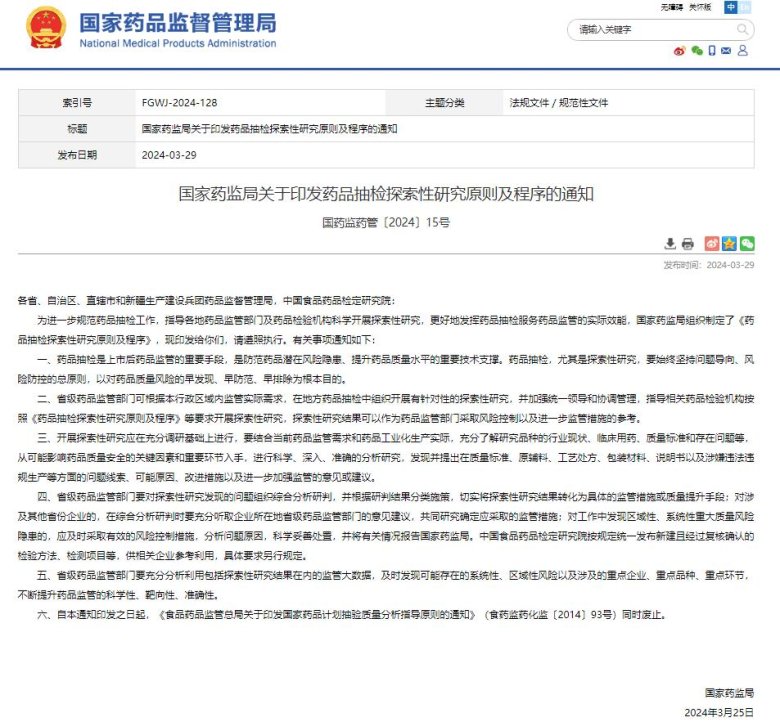Screen dimensions: 780x722
Task: Switch language to Chinese with 中 button
Action: click(732, 7)
